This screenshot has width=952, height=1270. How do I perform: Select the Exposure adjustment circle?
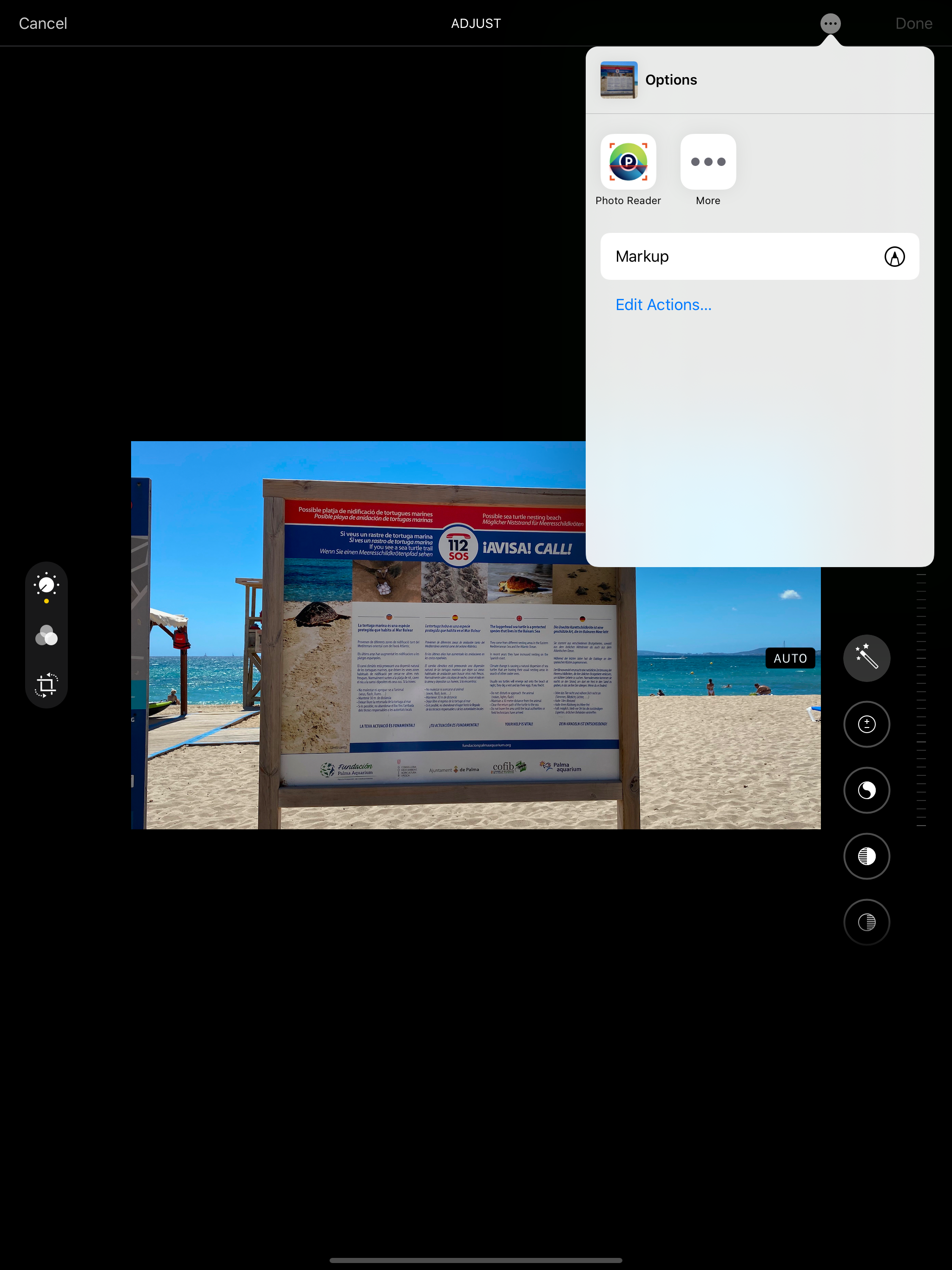pyautogui.click(x=866, y=724)
